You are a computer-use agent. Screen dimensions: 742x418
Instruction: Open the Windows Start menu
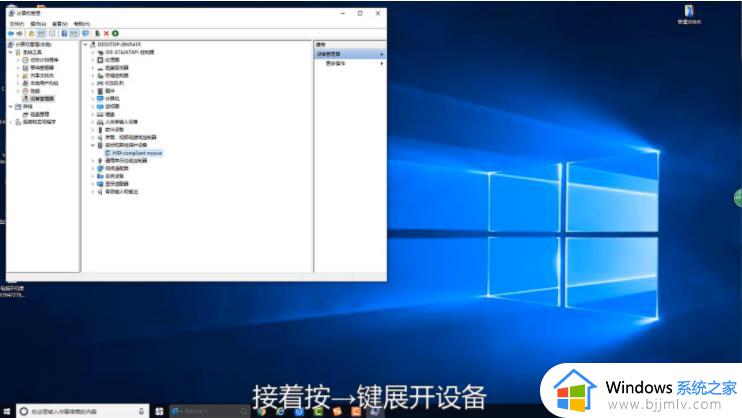[7, 411]
